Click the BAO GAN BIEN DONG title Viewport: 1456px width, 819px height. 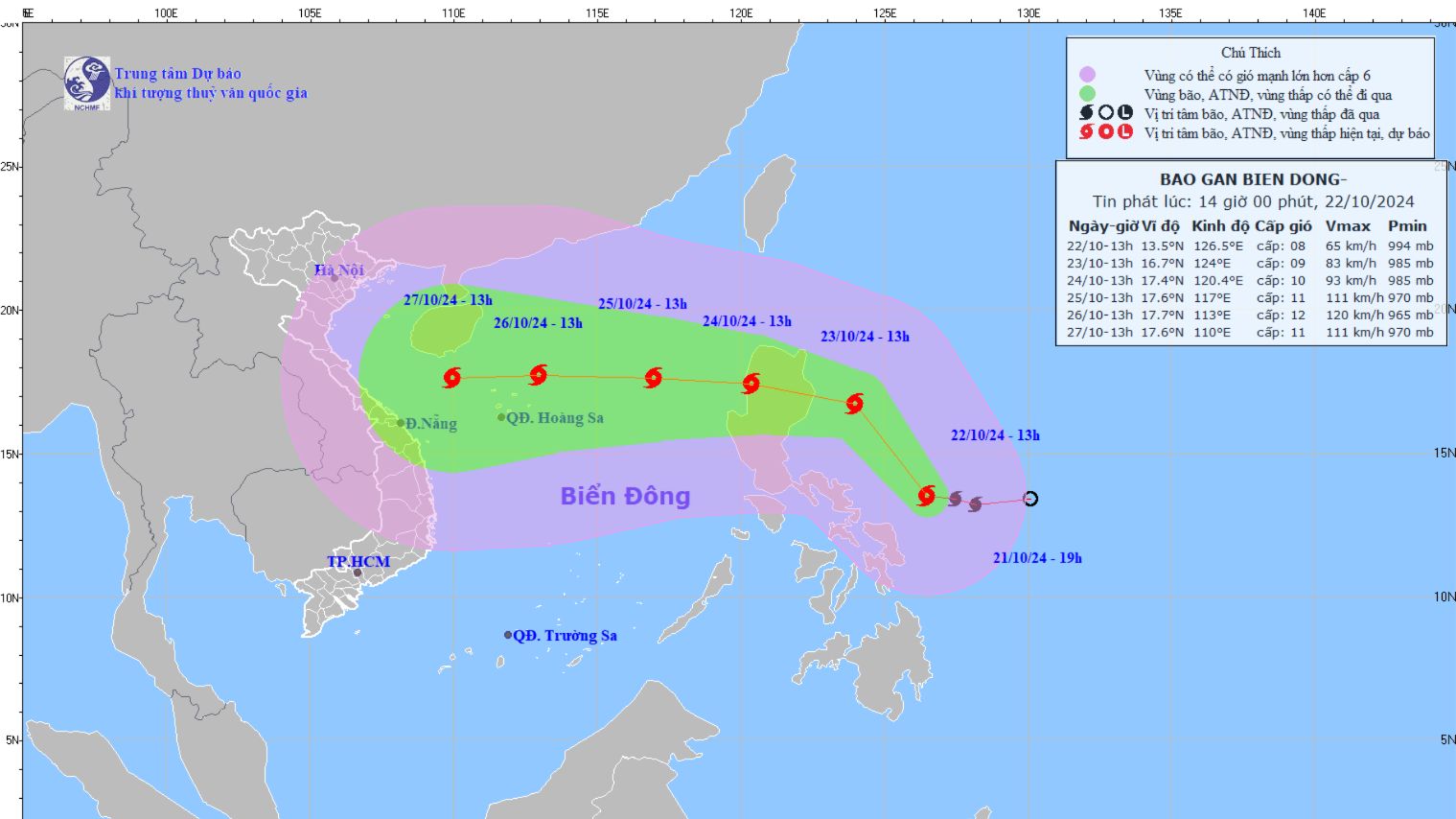coord(1253,179)
